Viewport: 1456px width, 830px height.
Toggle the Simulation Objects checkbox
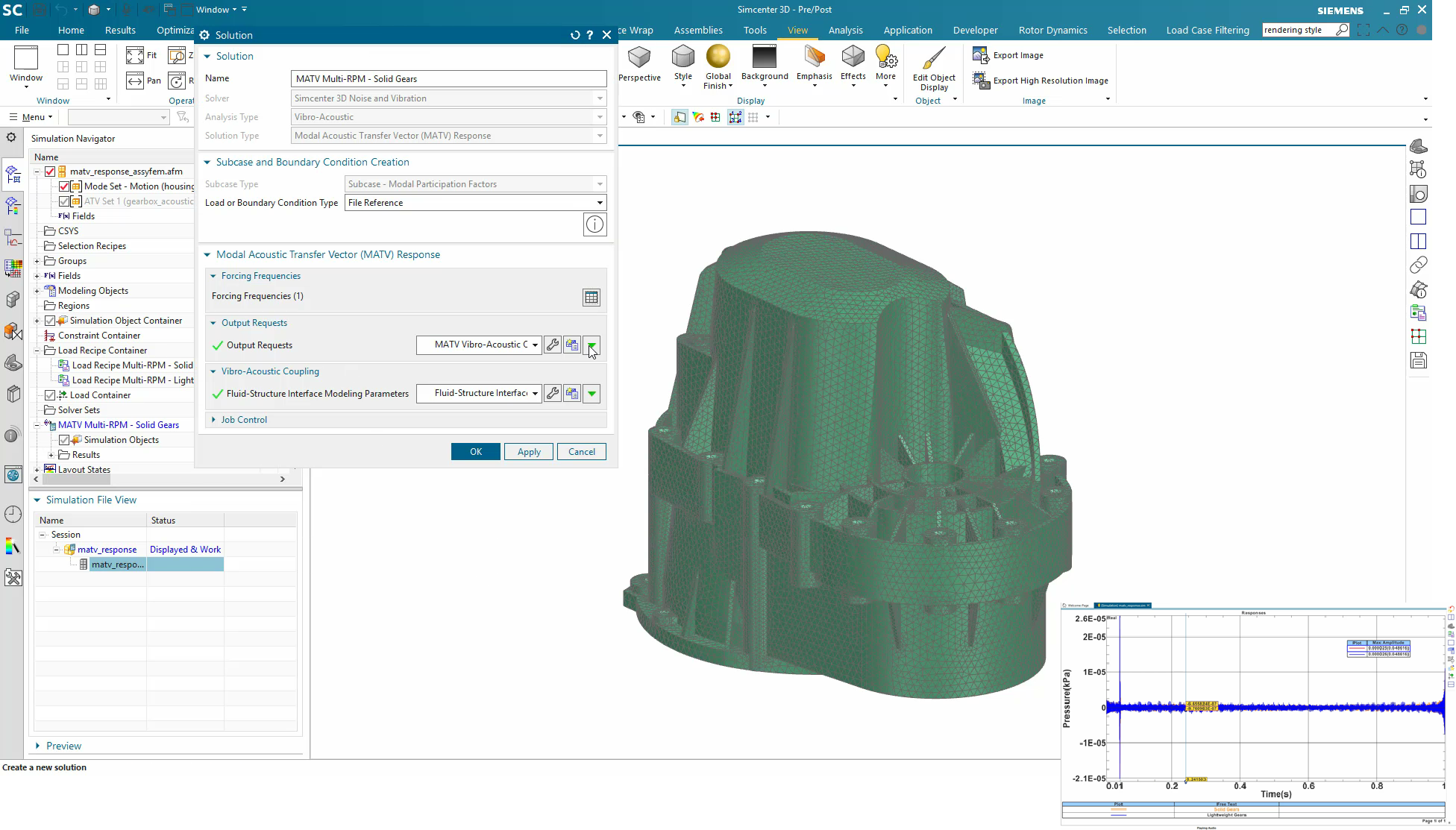click(65, 439)
